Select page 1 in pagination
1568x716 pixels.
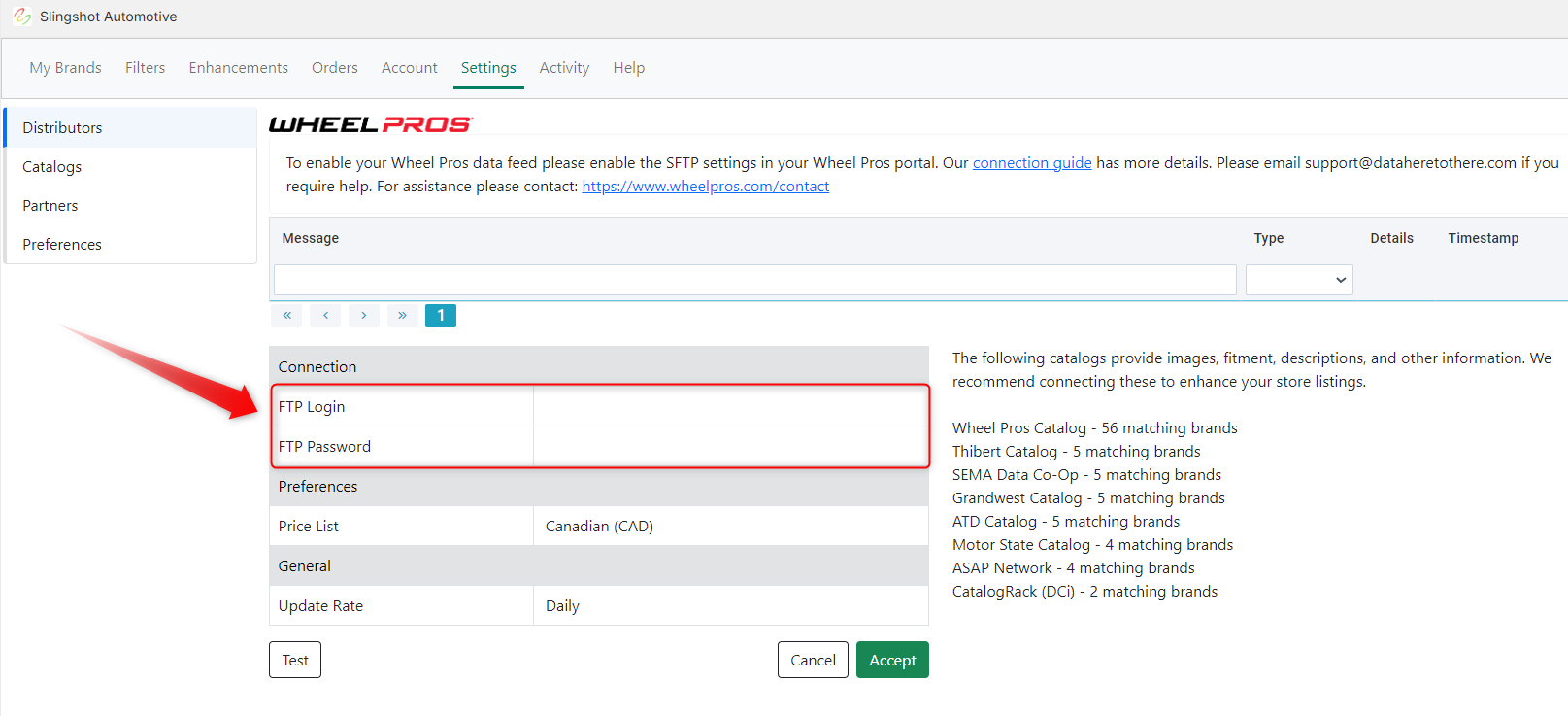441,315
